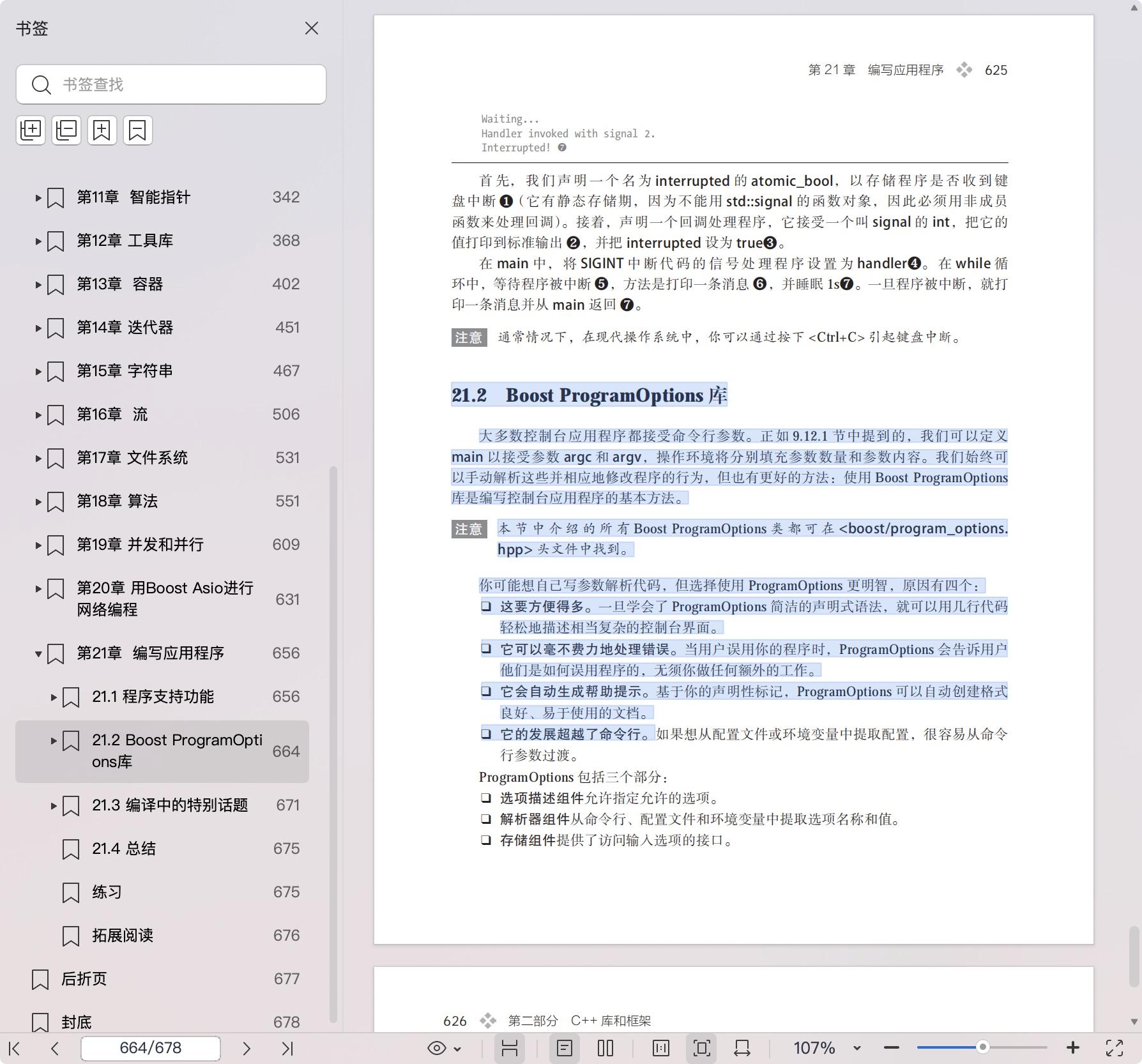The height and width of the screenshot is (1064, 1142).
Task: Collapse 第21章 编写应用程序 bookmark
Action: point(38,654)
